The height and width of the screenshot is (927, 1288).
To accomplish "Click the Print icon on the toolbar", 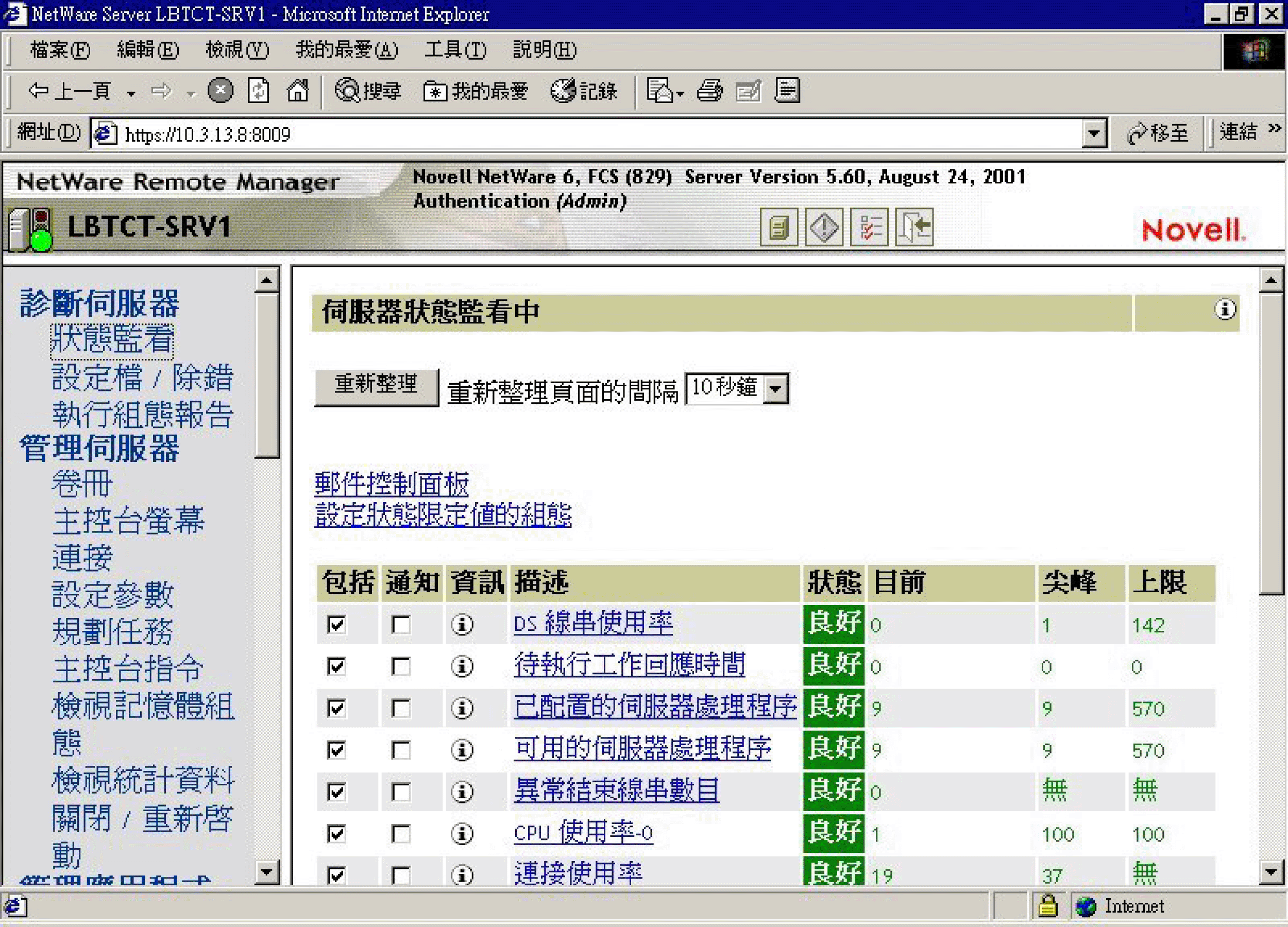I will pyautogui.click(x=710, y=91).
